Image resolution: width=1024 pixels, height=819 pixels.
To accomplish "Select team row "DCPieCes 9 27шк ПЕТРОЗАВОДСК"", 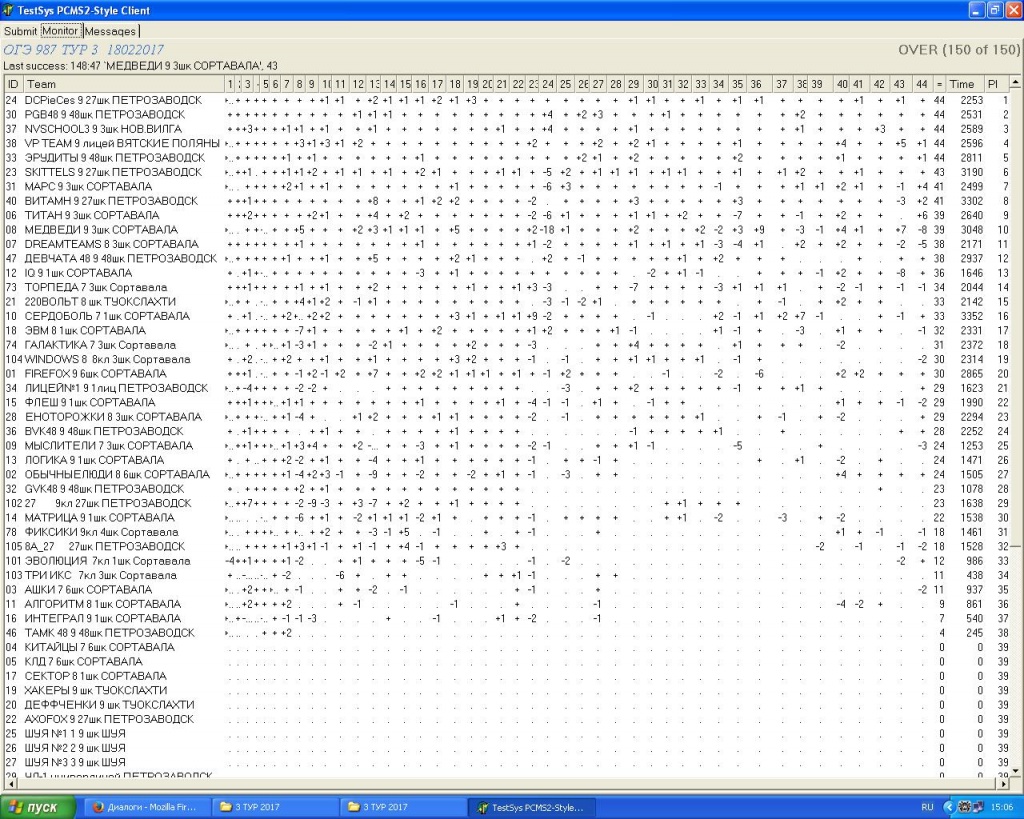I will tap(507, 101).
